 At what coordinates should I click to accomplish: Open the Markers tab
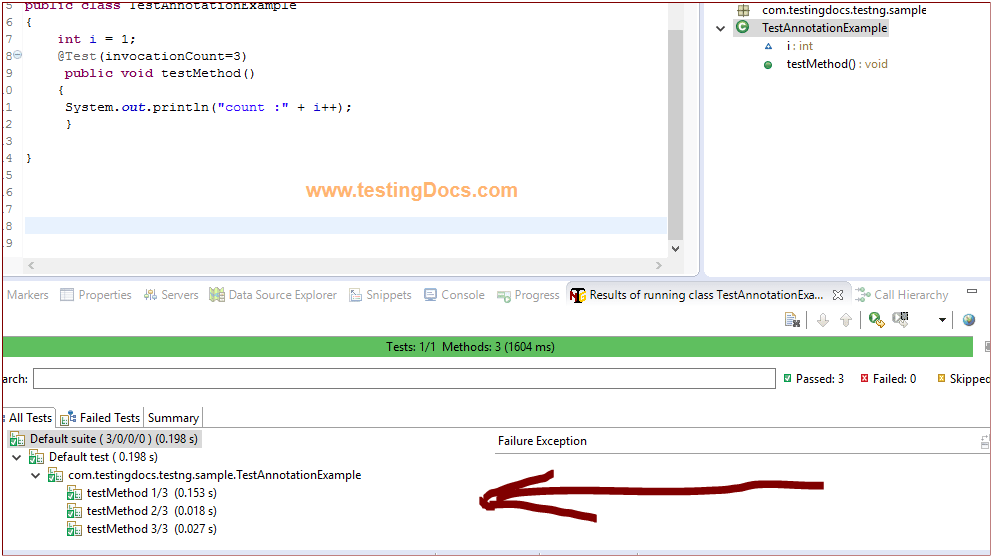point(27,295)
